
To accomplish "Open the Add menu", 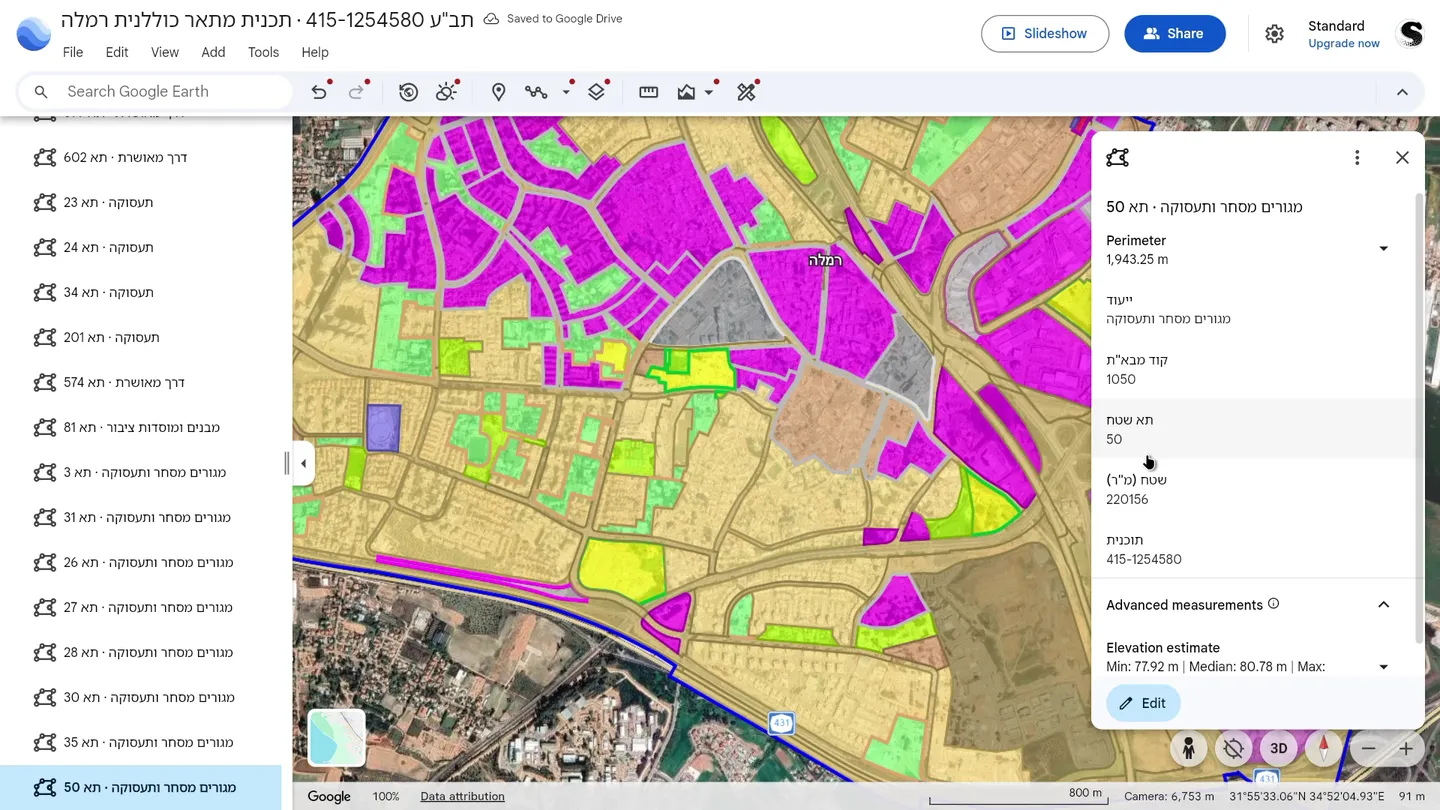I will tap(213, 52).
